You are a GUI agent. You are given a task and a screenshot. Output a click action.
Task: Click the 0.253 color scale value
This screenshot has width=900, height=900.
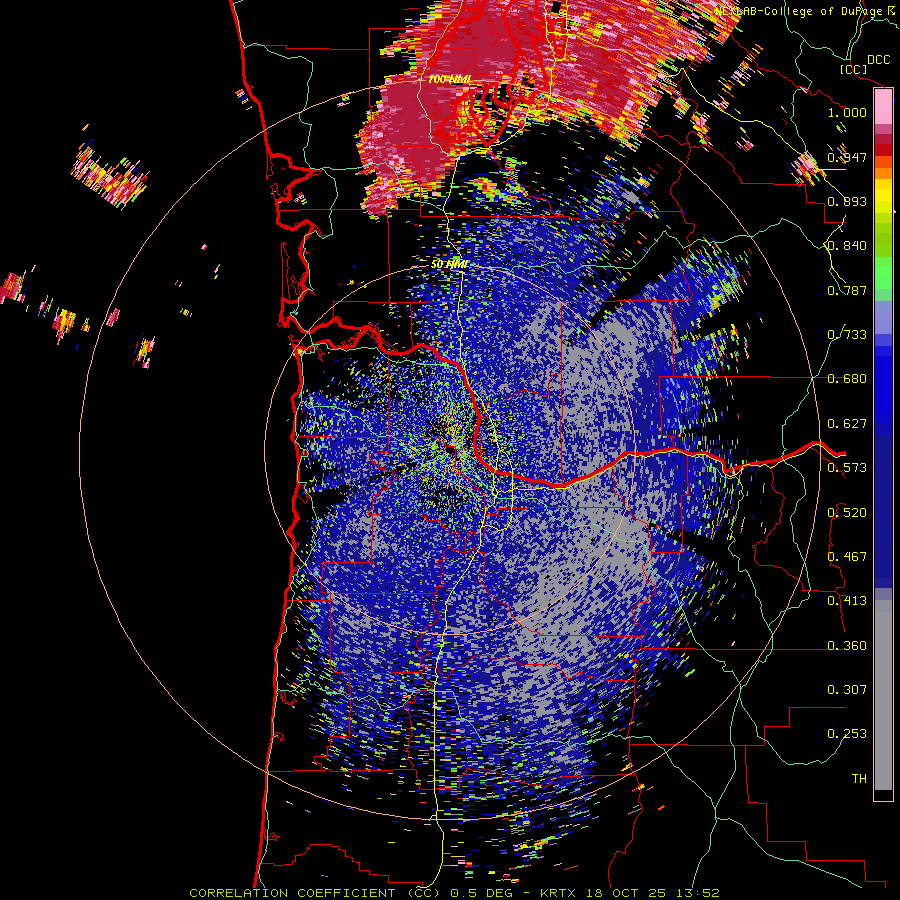tap(847, 734)
